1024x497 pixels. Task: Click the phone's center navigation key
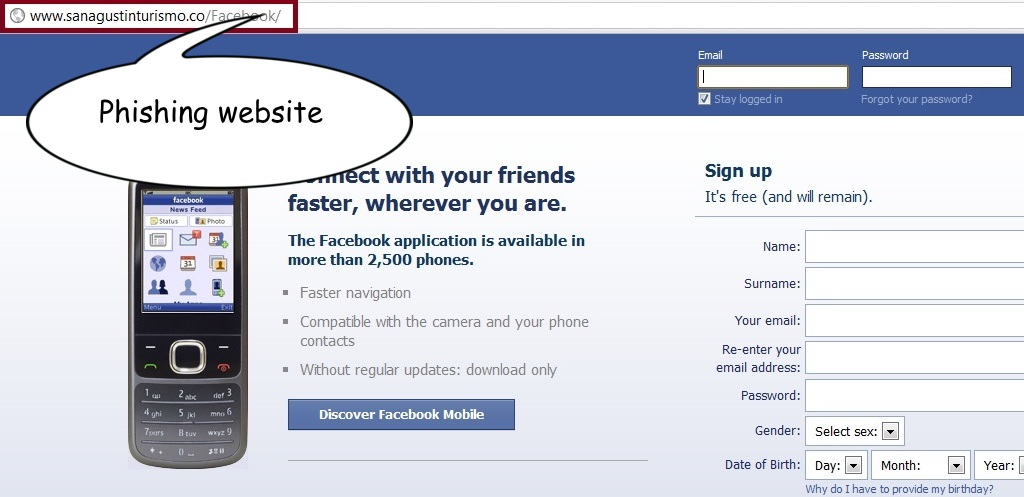point(188,357)
